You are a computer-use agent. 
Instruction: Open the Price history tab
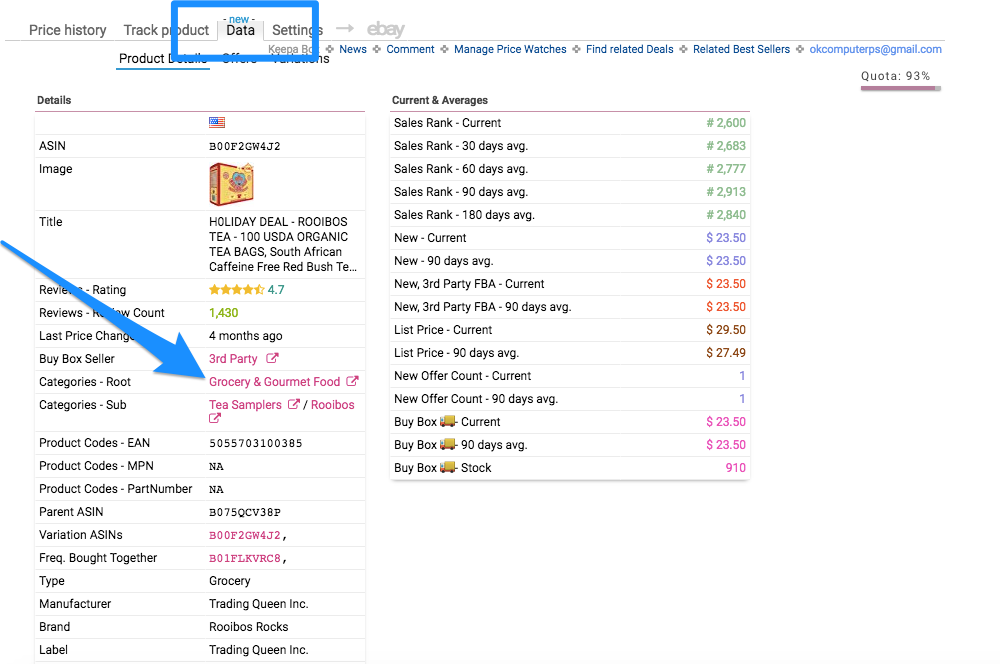(x=68, y=30)
